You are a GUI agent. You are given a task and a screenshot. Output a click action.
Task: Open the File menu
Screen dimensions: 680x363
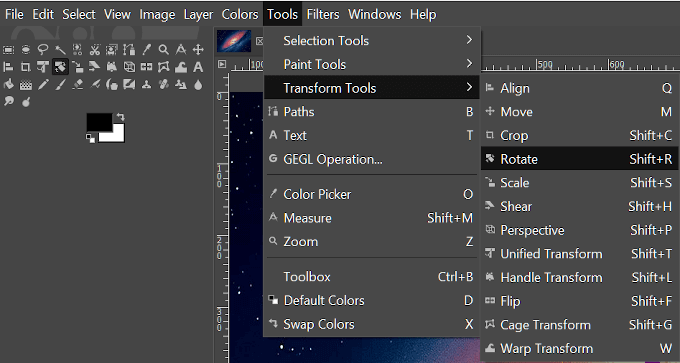pyautogui.click(x=14, y=14)
